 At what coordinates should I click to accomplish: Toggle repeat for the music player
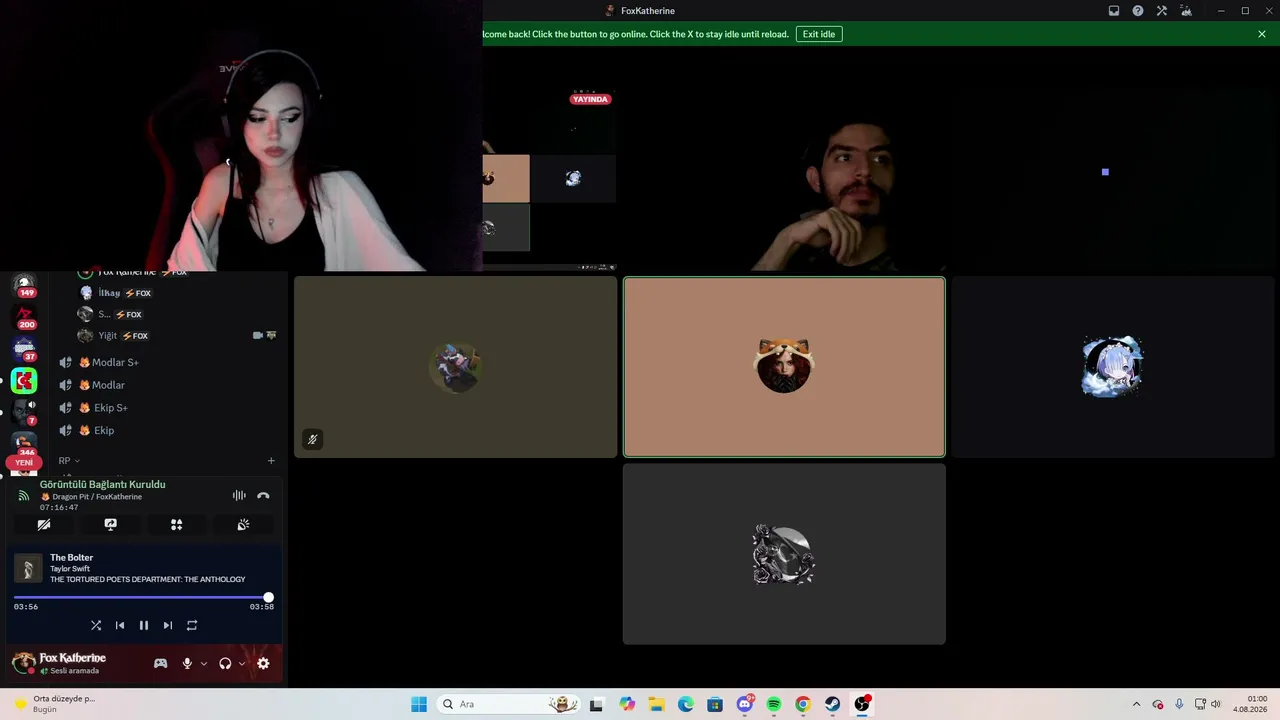click(192, 625)
